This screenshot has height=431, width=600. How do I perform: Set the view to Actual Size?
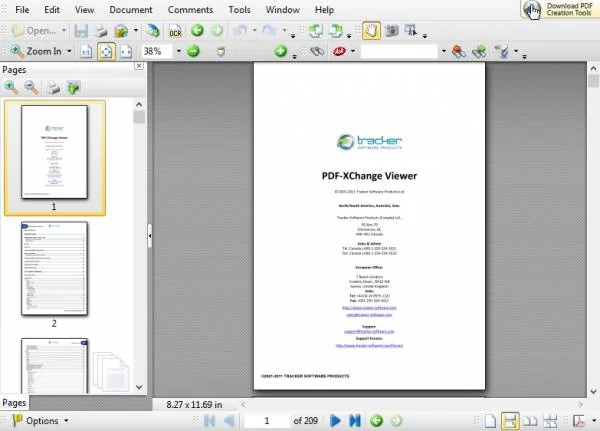(x=86, y=51)
